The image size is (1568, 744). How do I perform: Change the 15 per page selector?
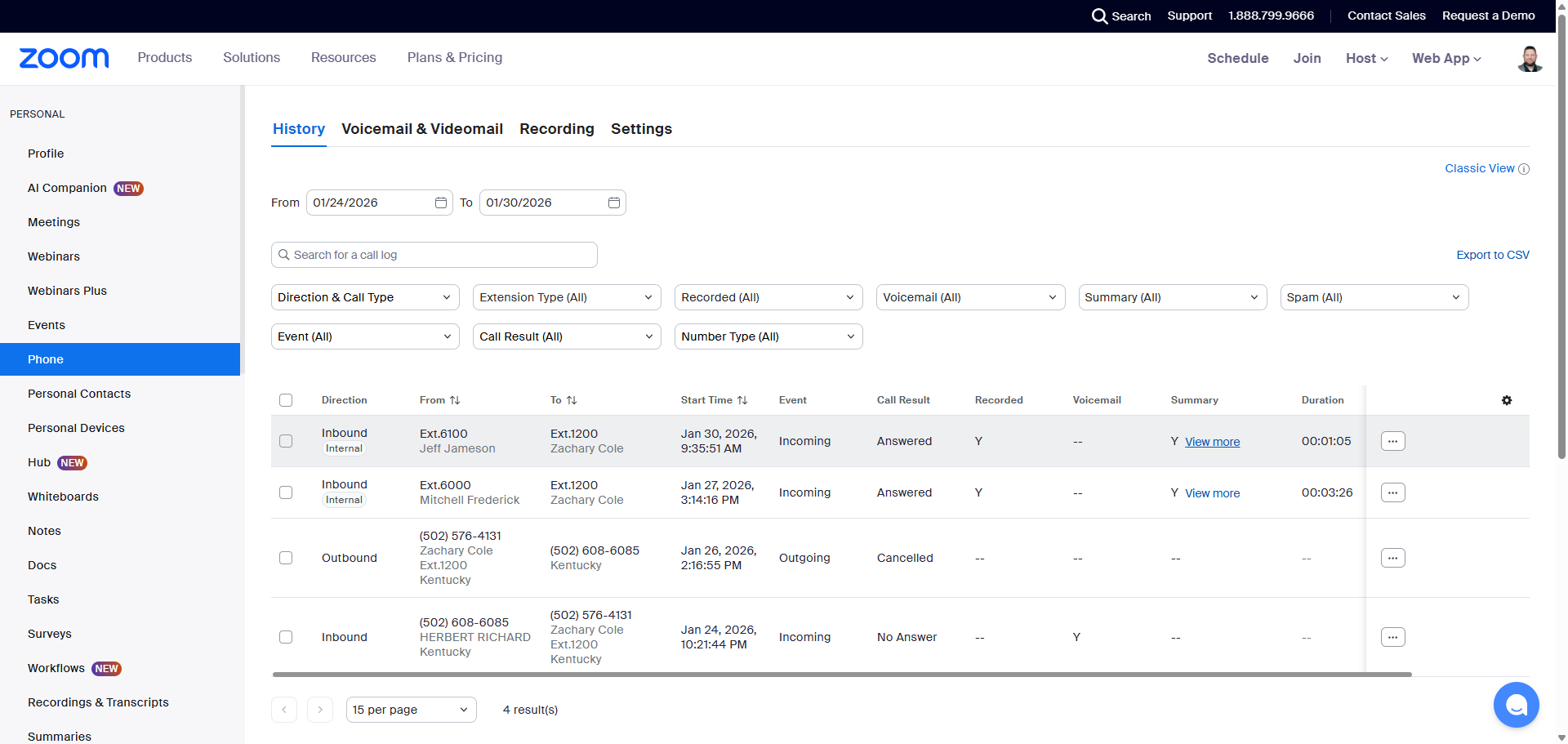coord(411,710)
